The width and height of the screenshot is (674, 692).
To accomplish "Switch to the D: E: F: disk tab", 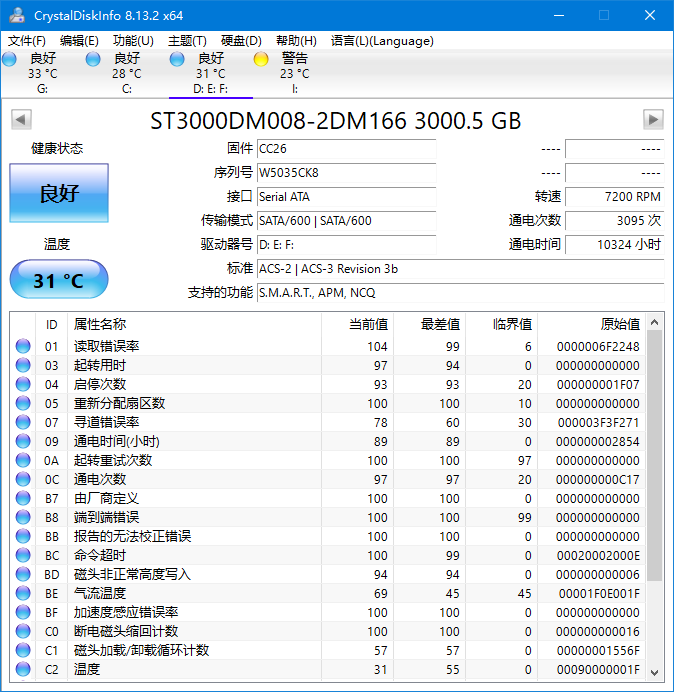I will [210, 74].
